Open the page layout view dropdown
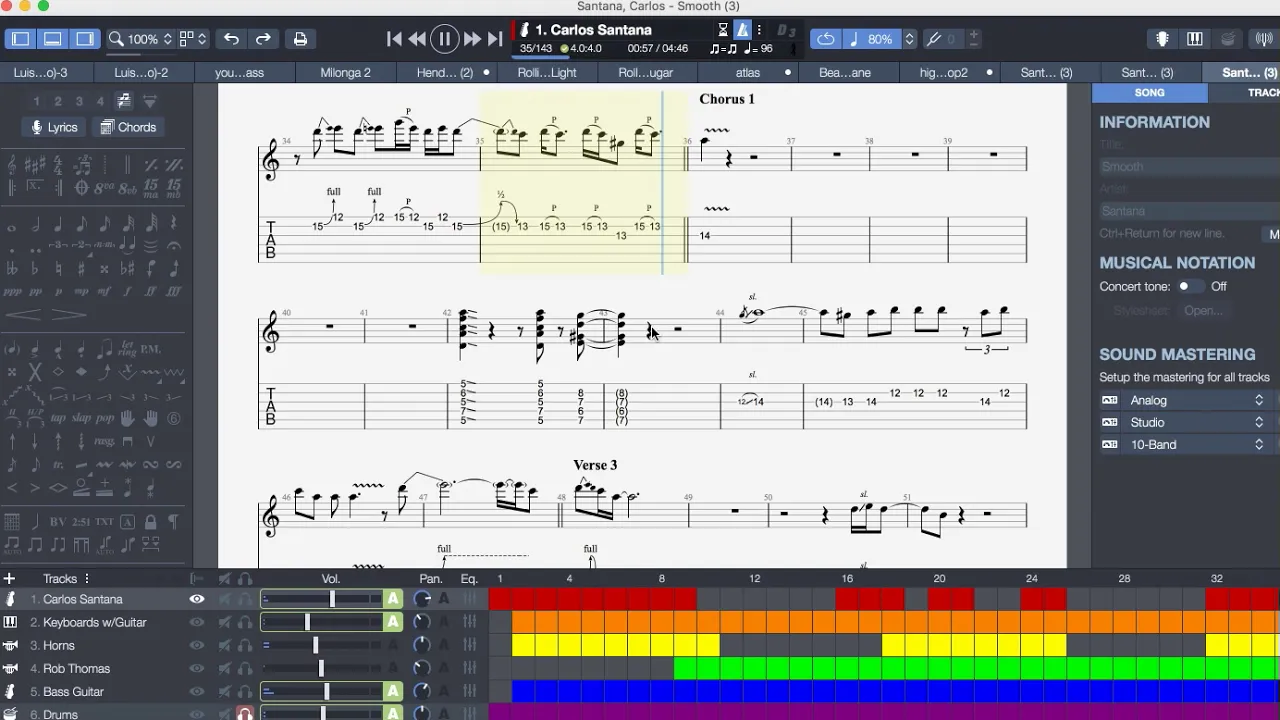Image resolution: width=1280 pixels, height=720 pixels. [x=193, y=39]
